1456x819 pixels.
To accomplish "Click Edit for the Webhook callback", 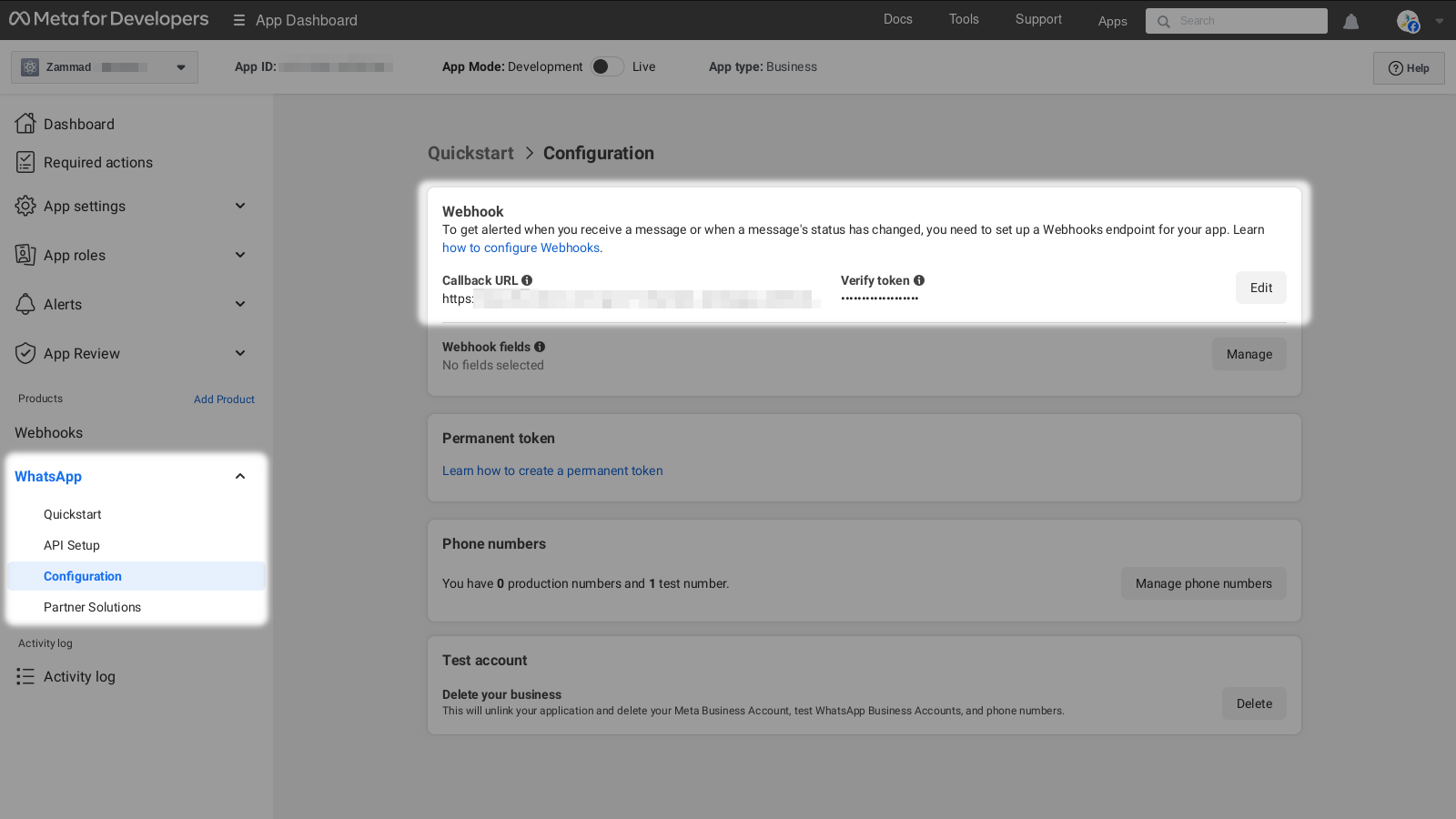I will click(x=1261, y=288).
